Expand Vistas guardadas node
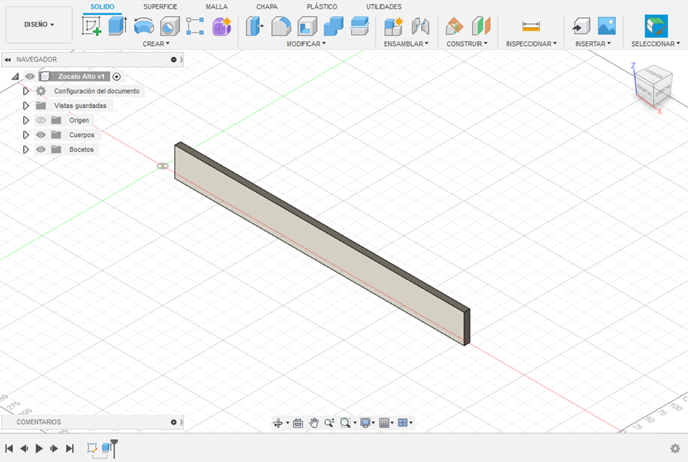 [x=26, y=106]
